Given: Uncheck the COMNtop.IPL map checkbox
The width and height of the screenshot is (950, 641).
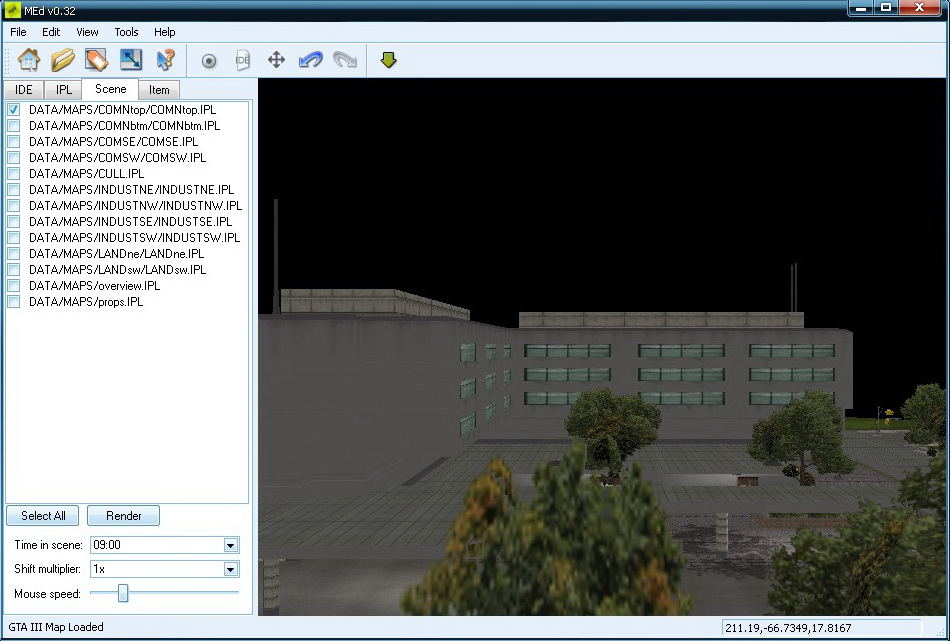Looking at the screenshot, I should [x=14, y=110].
